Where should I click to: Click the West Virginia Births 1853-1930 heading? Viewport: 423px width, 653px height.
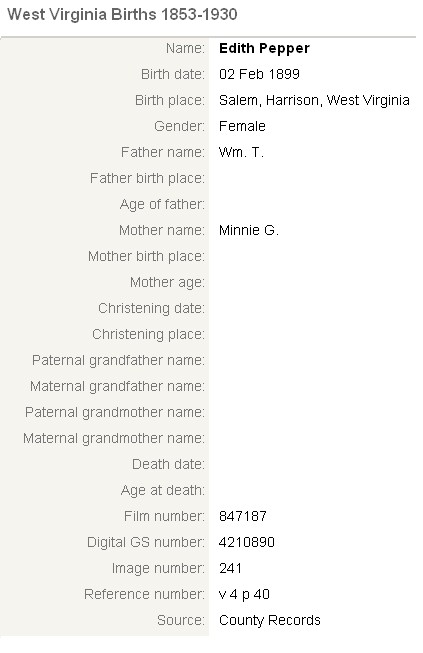(x=122, y=15)
